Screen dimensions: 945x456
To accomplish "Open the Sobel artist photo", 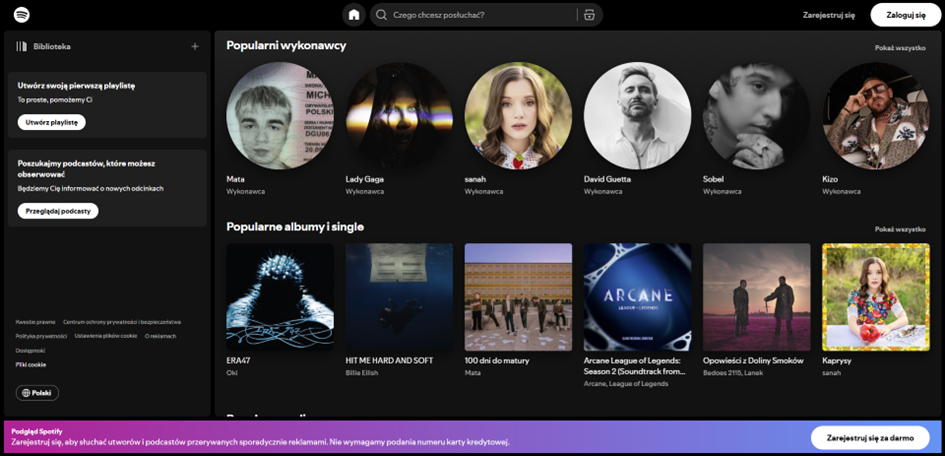I will [x=756, y=116].
